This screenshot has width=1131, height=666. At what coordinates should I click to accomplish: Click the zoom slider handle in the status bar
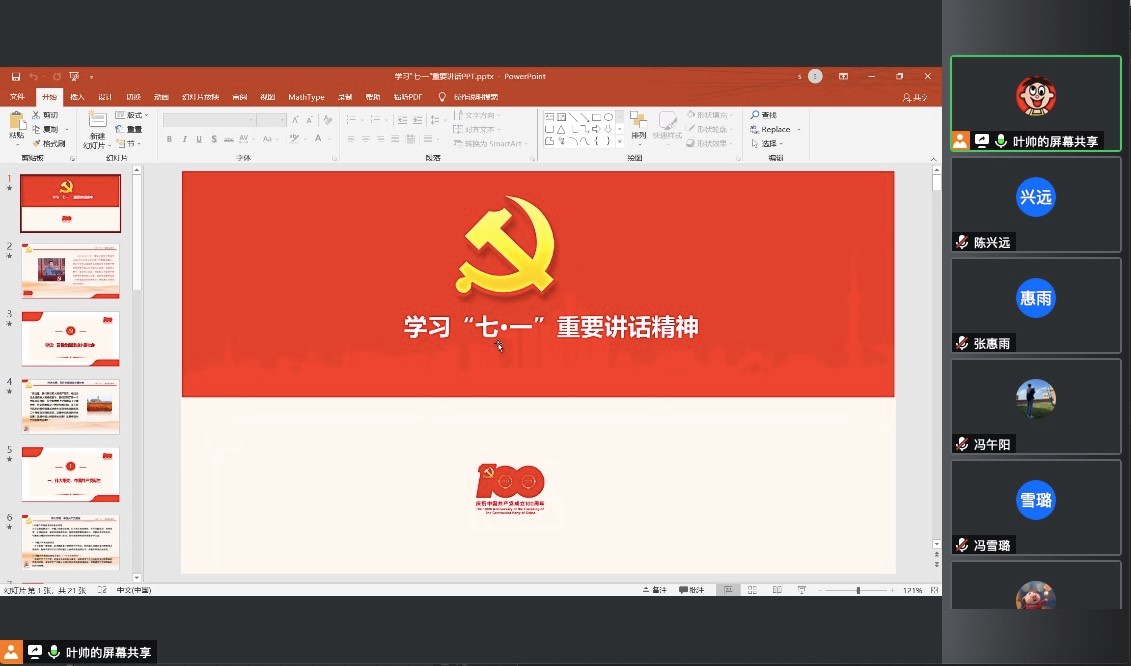858,590
